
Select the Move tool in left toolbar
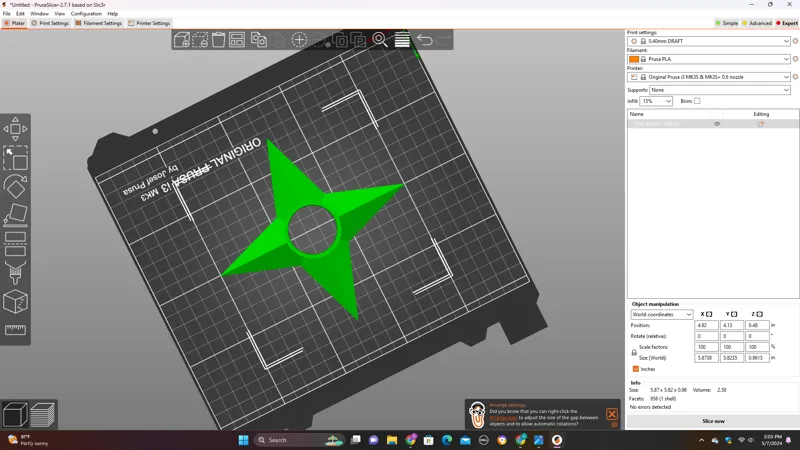click(15, 129)
